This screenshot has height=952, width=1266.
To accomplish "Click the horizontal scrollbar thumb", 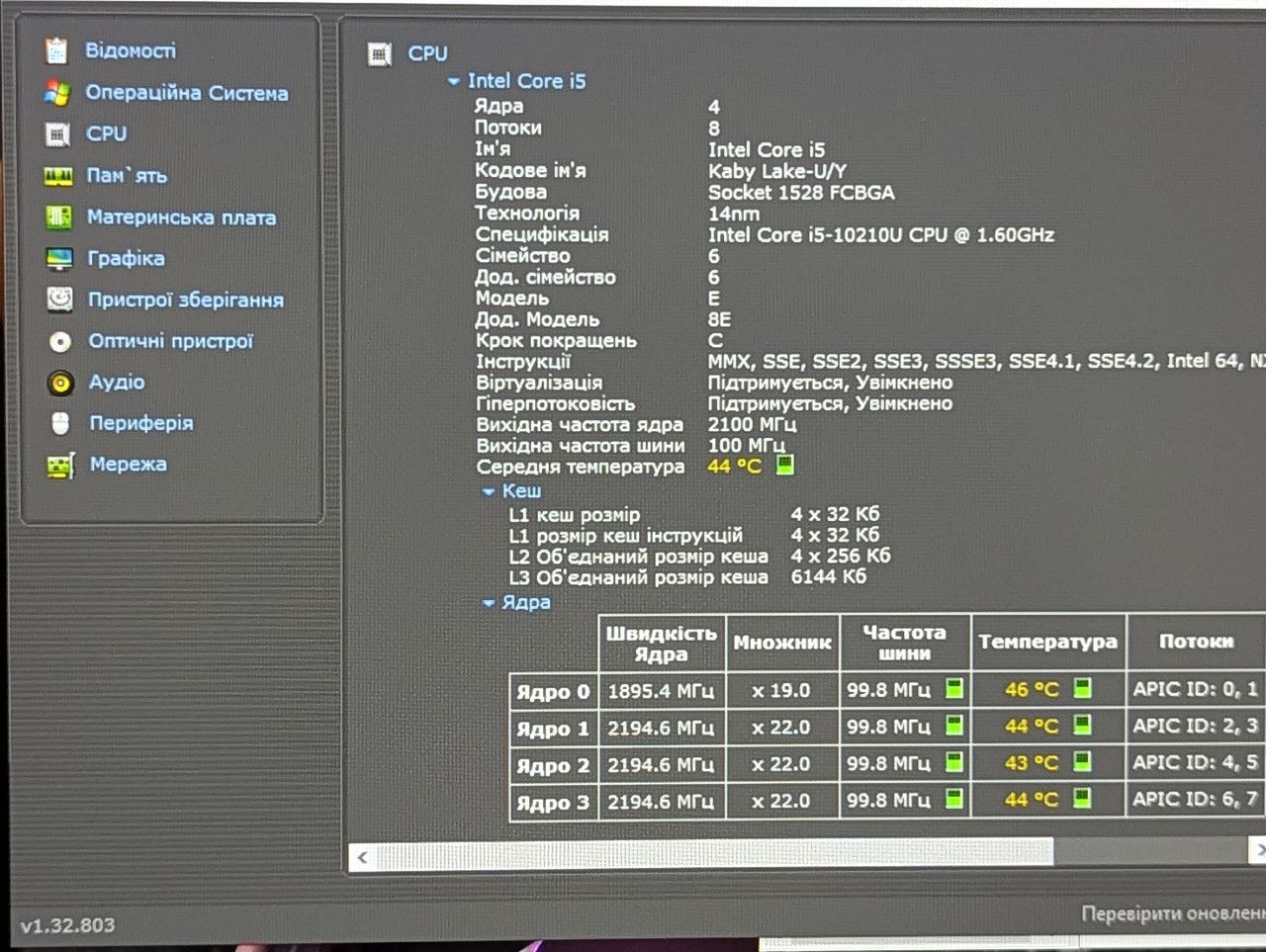I will tap(714, 855).
